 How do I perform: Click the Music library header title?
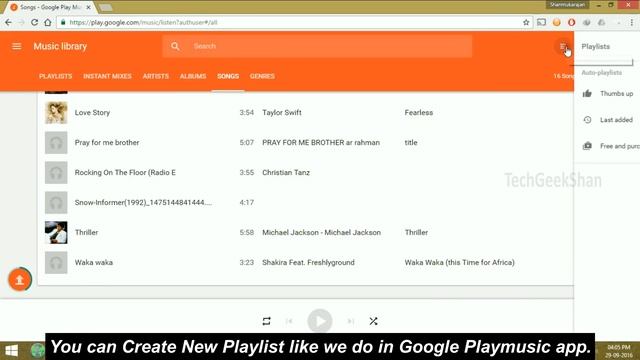(60, 47)
